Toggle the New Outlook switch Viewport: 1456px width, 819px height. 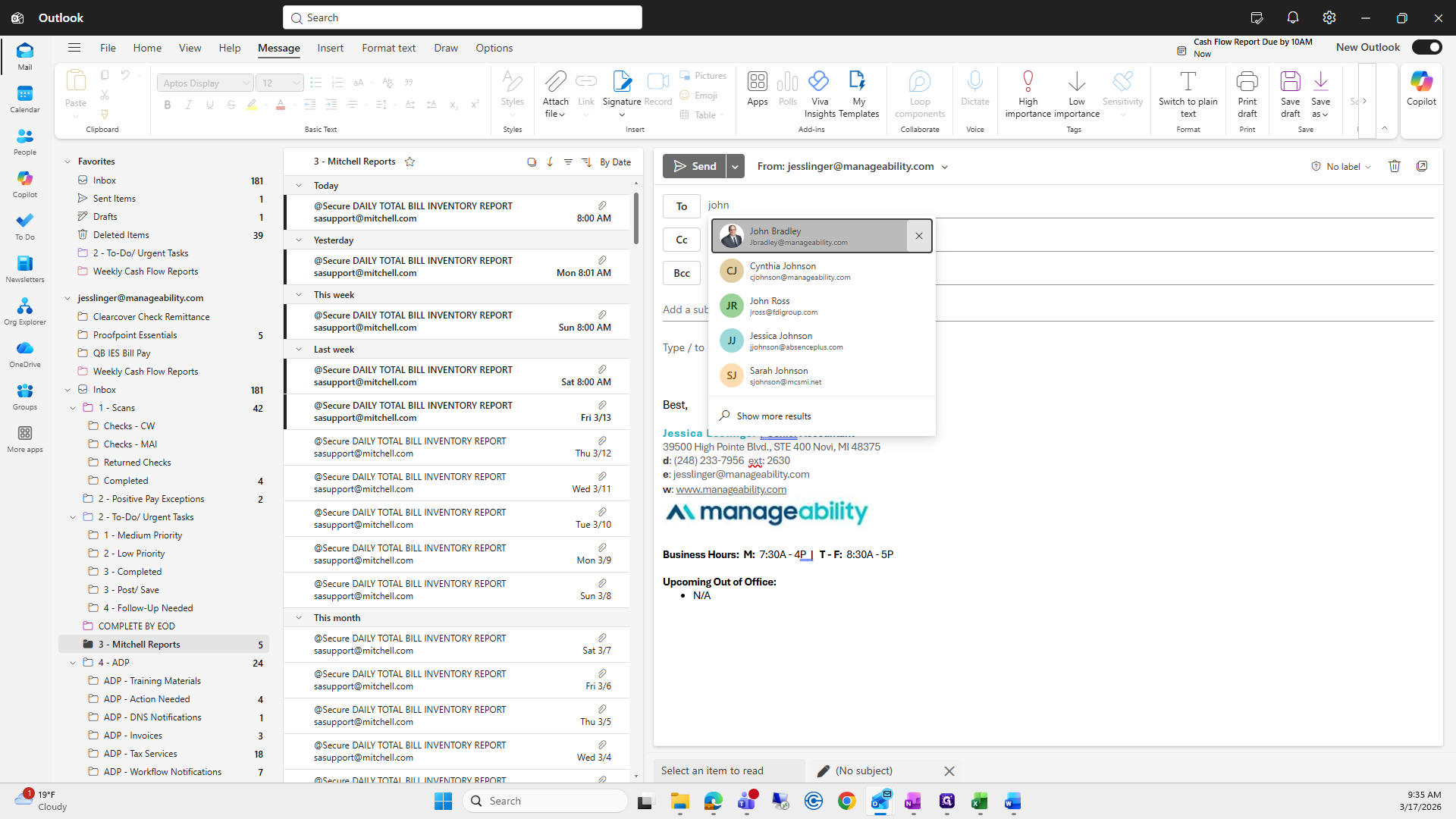pyautogui.click(x=1426, y=47)
